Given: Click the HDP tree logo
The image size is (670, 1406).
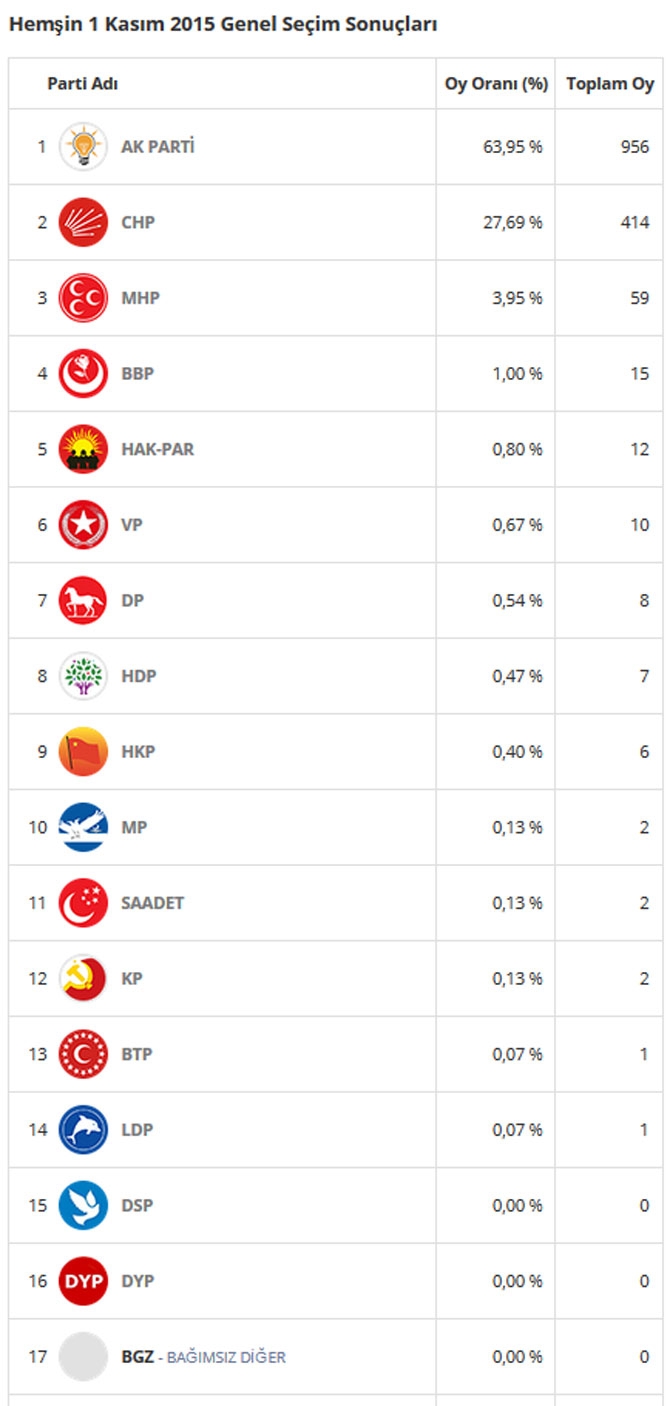Looking at the screenshot, I should coord(83,676).
